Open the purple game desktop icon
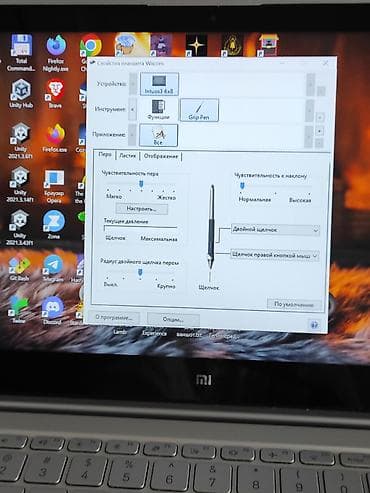Image resolution: width=370 pixels, height=493 pixels. click(161, 44)
